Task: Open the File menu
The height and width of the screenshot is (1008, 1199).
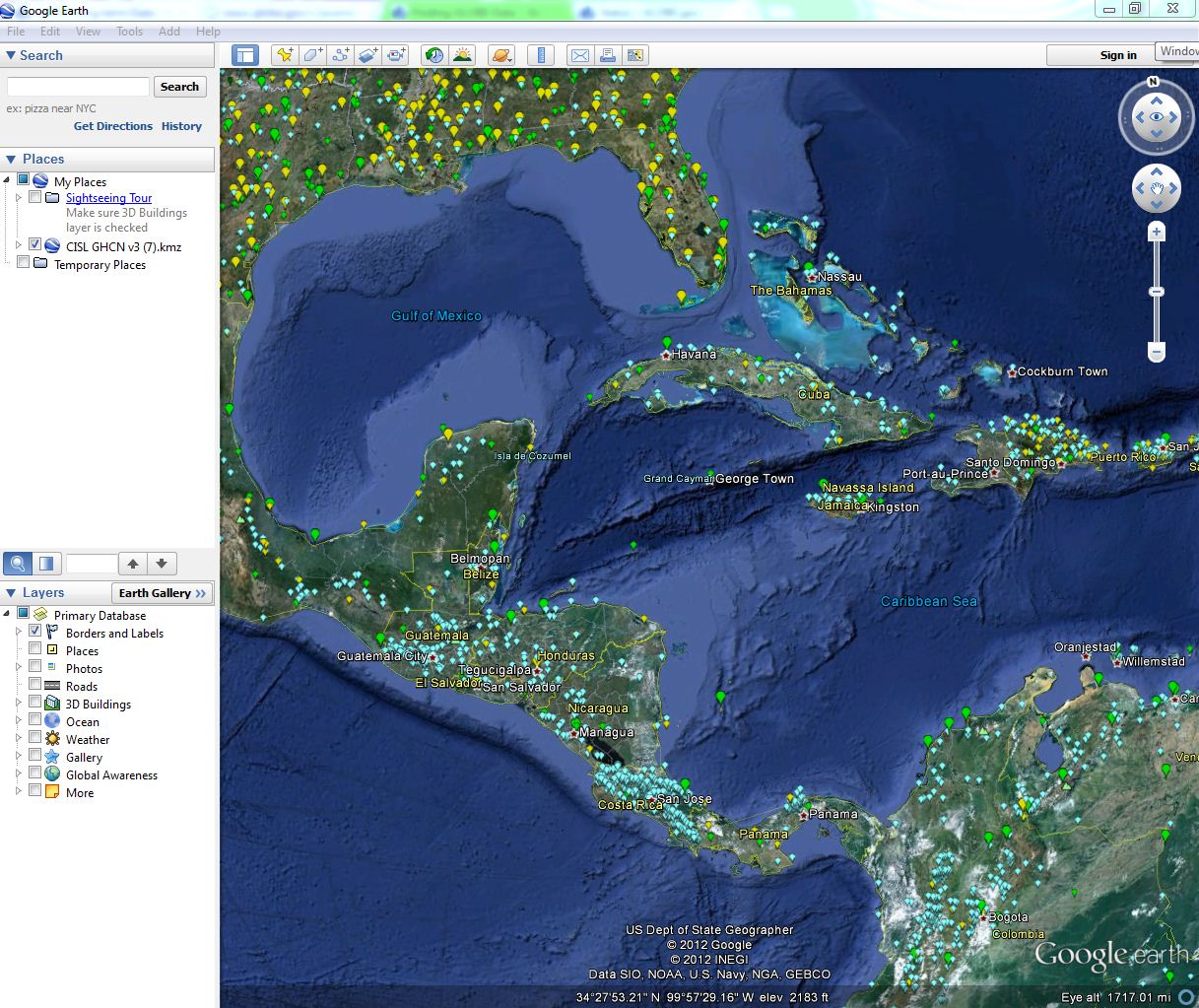Action: (16, 32)
